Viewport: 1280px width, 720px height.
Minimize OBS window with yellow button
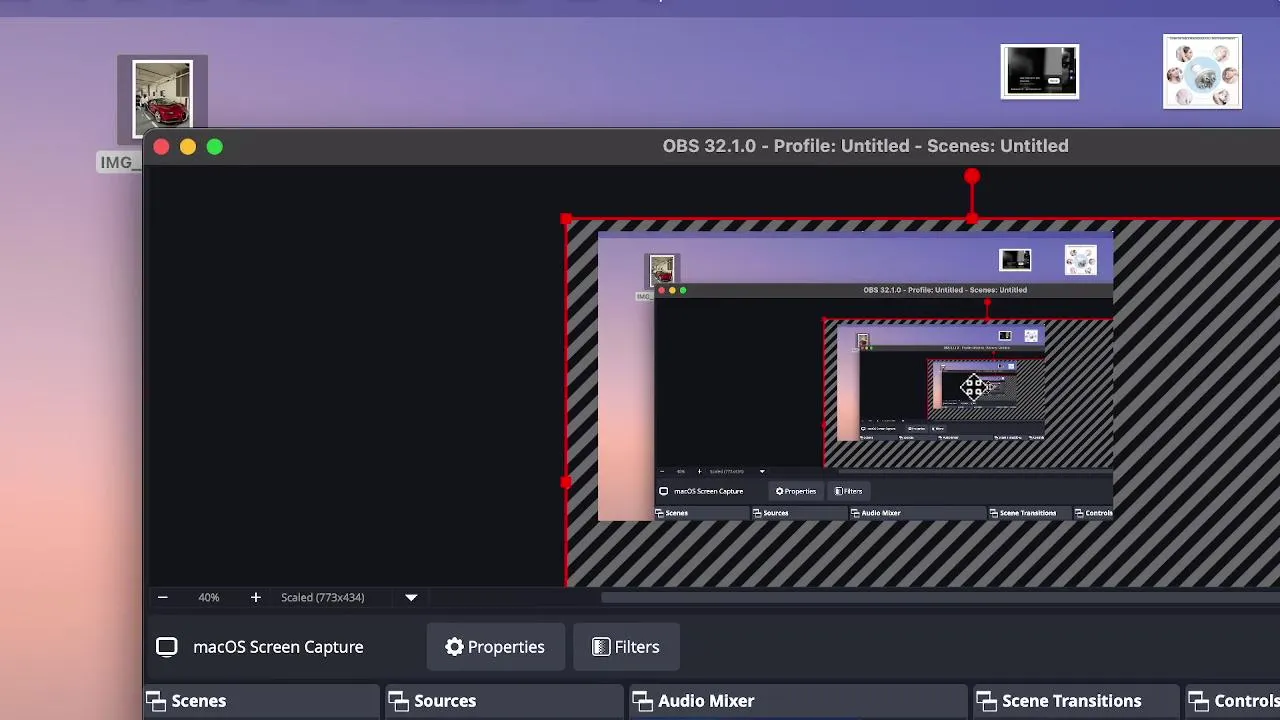pyautogui.click(x=188, y=147)
